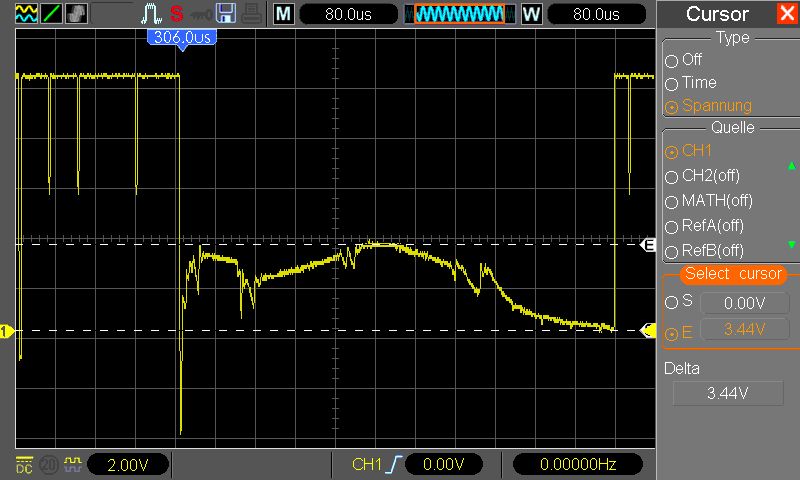
Task: Click the Delta label
Action: pyautogui.click(x=682, y=368)
